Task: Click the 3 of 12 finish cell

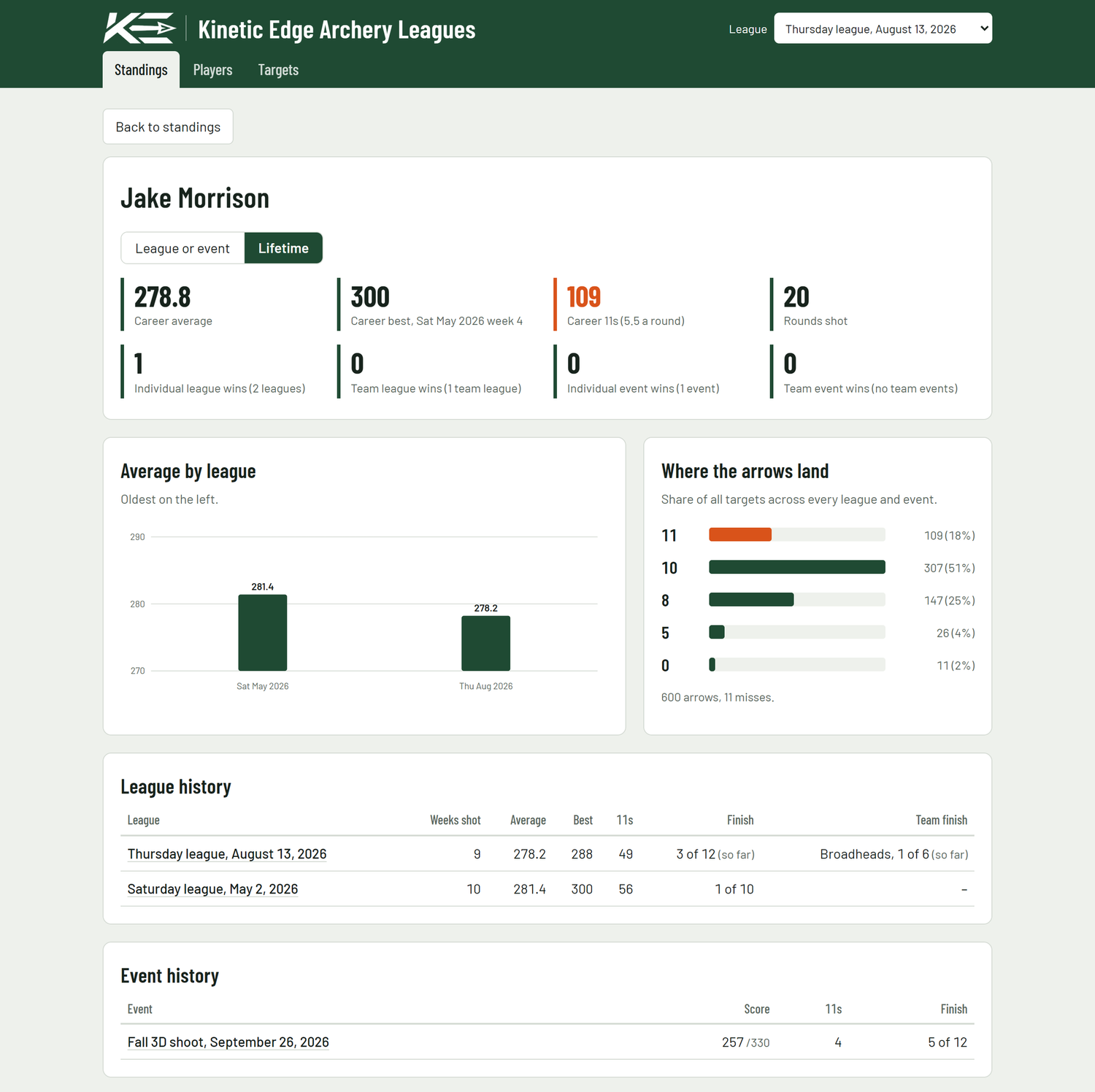Action: click(x=715, y=854)
